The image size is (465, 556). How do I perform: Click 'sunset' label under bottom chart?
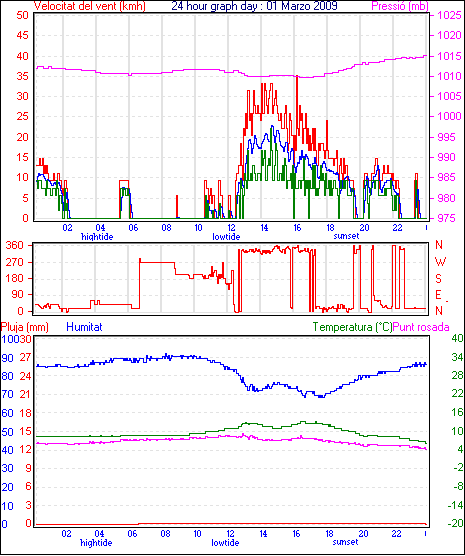tap(345, 542)
